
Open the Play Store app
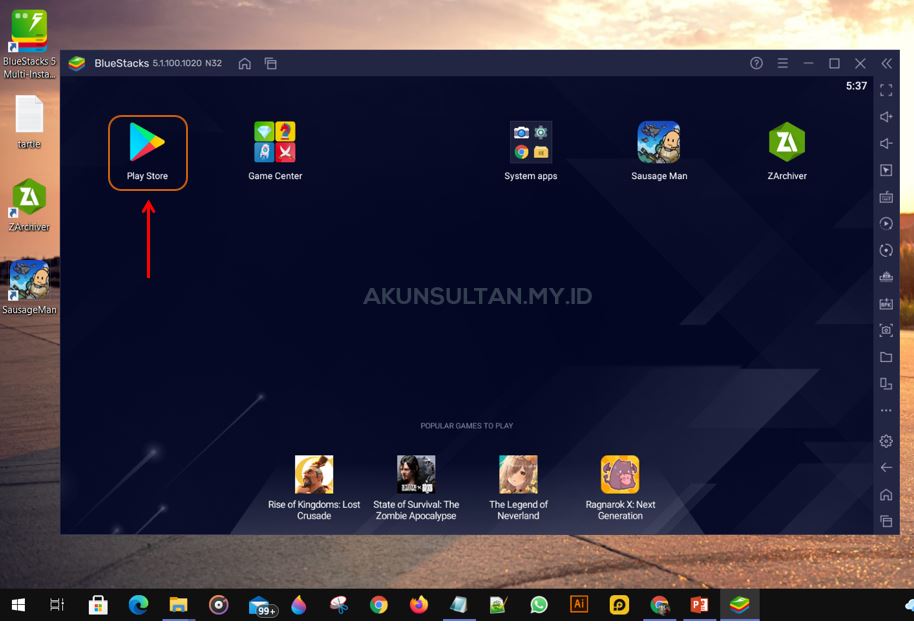pos(147,152)
